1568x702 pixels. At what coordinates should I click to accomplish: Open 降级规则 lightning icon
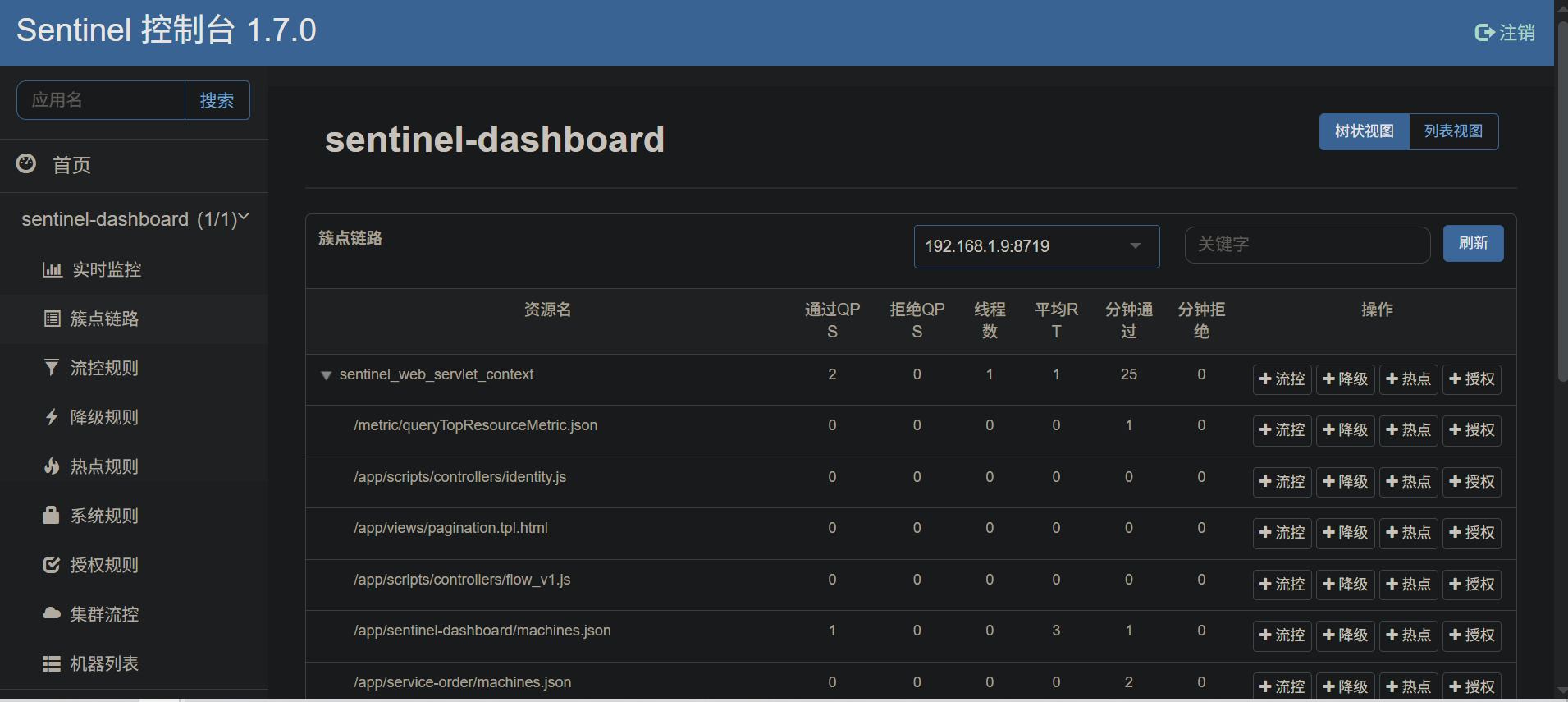[x=52, y=416]
